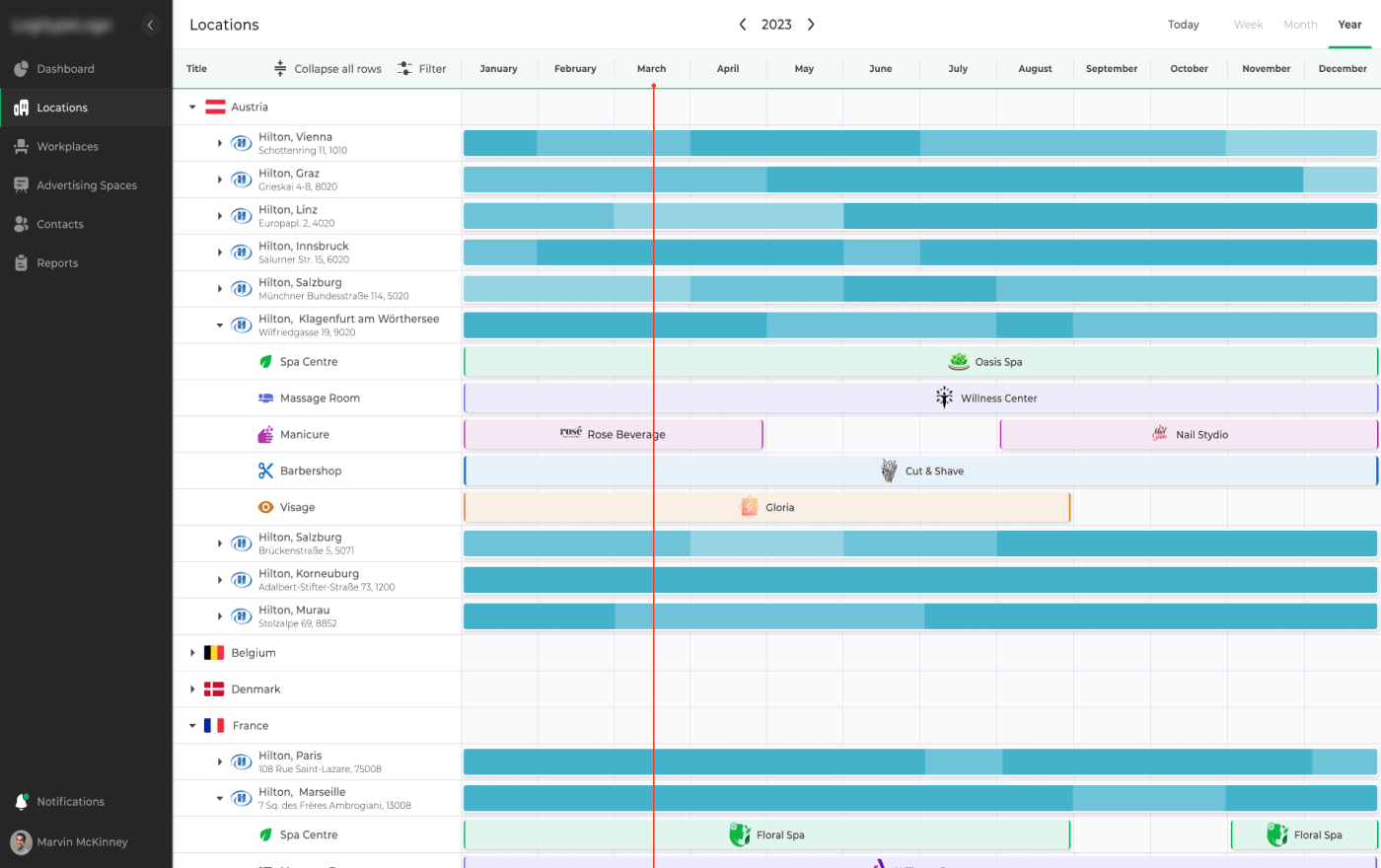
Task: Click the Notifications bell
Action: click(x=22, y=801)
